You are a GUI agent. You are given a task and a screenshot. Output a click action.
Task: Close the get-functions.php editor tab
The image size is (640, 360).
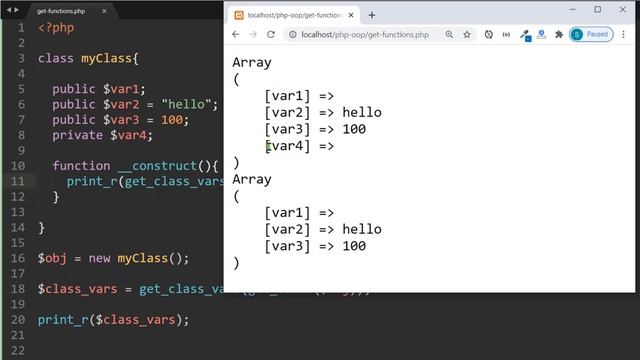click(104, 11)
